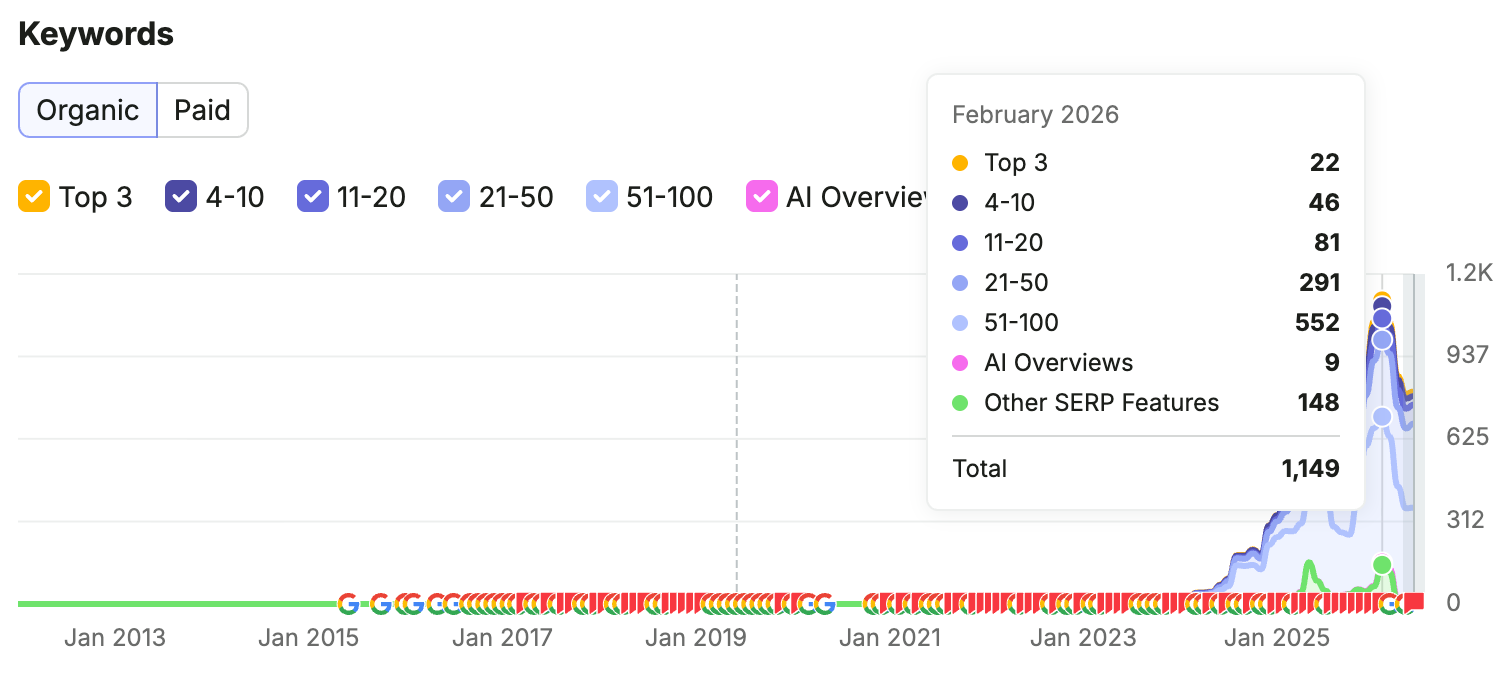The width and height of the screenshot is (1510, 674).
Task: Click the 11-20 value 81
Action: click(1327, 243)
